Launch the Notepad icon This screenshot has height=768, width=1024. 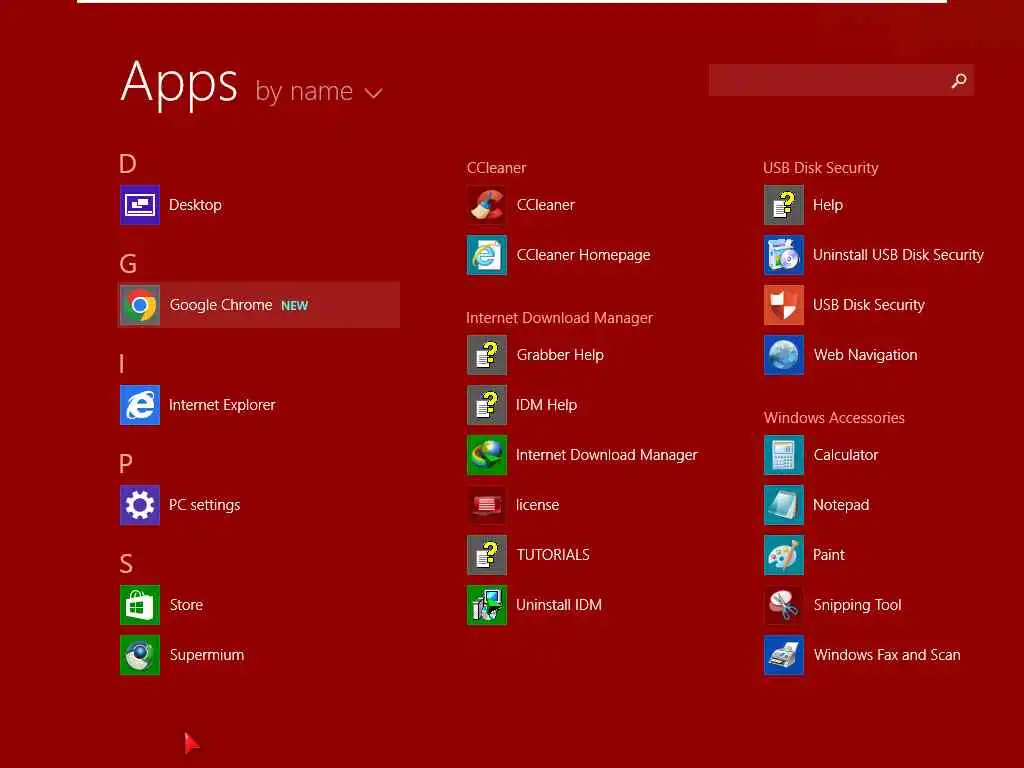click(x=784, y=505)
